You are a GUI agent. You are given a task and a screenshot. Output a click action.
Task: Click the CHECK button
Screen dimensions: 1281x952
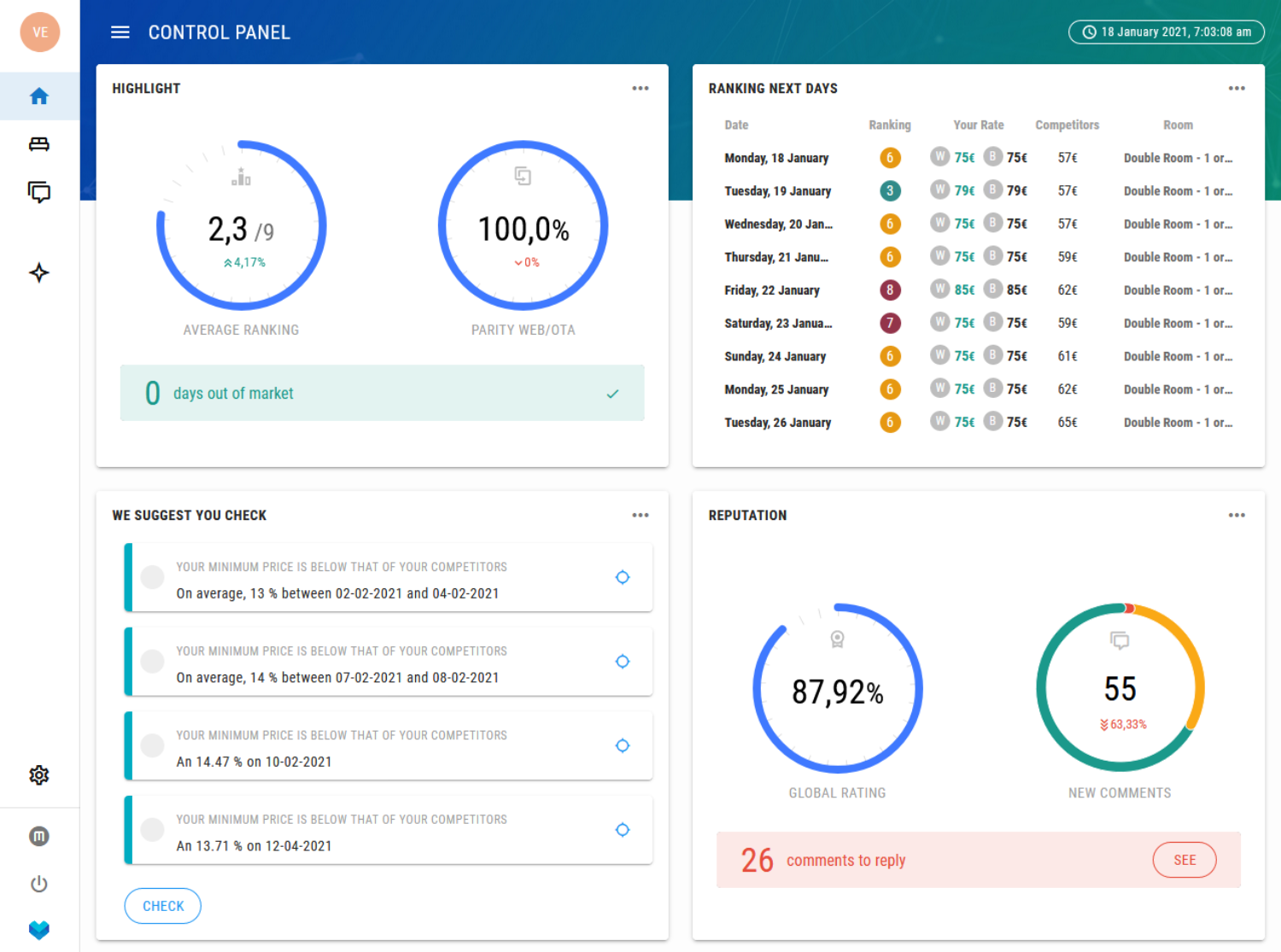pyautogui.click(x=163, y=906)
